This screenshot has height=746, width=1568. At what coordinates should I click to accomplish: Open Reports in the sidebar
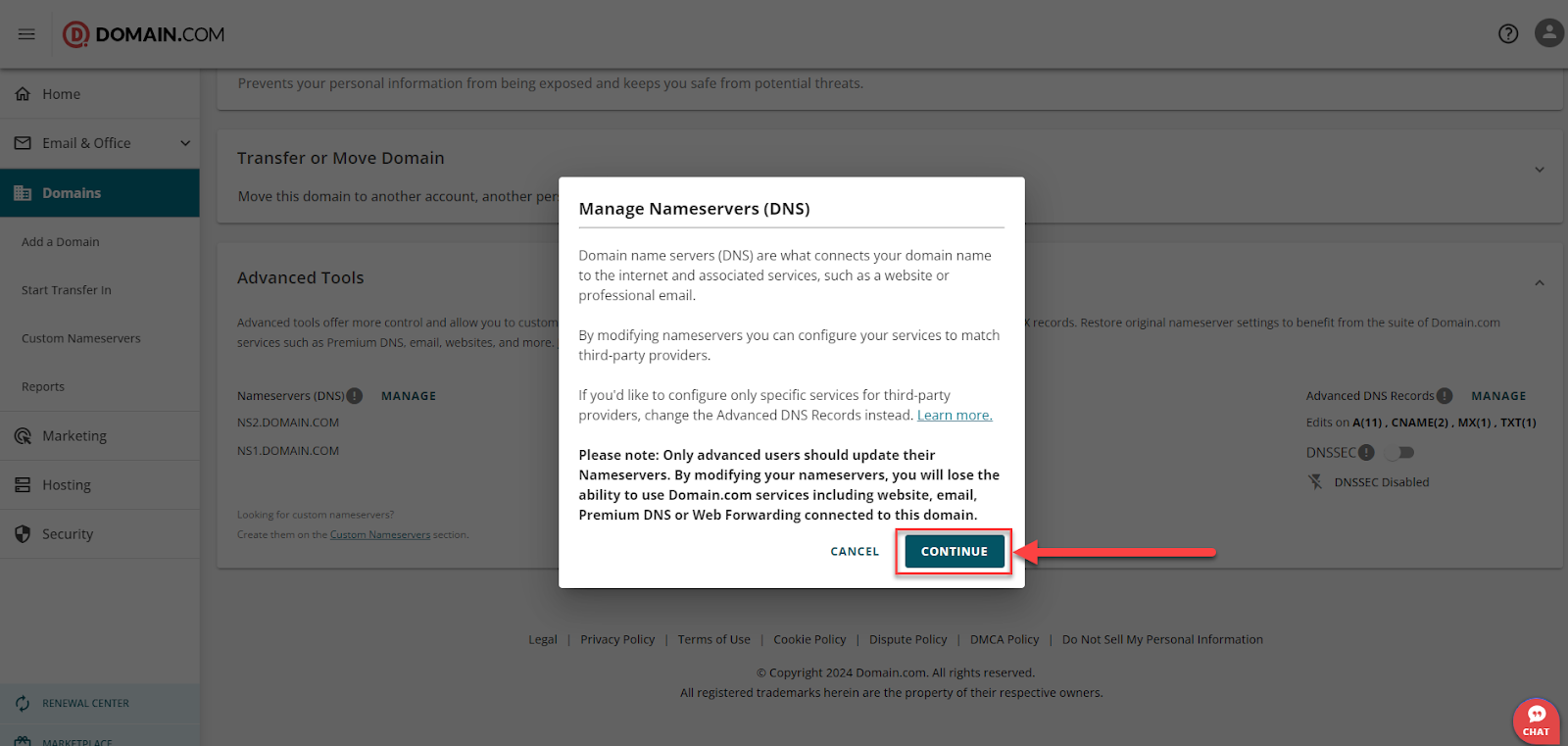[x=43, y=387]
